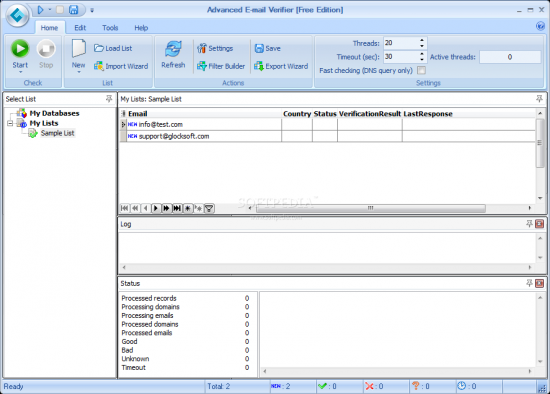Viewport: 550px width, 394px height.
Task: Close the Log panel
Action: (539, 223)
